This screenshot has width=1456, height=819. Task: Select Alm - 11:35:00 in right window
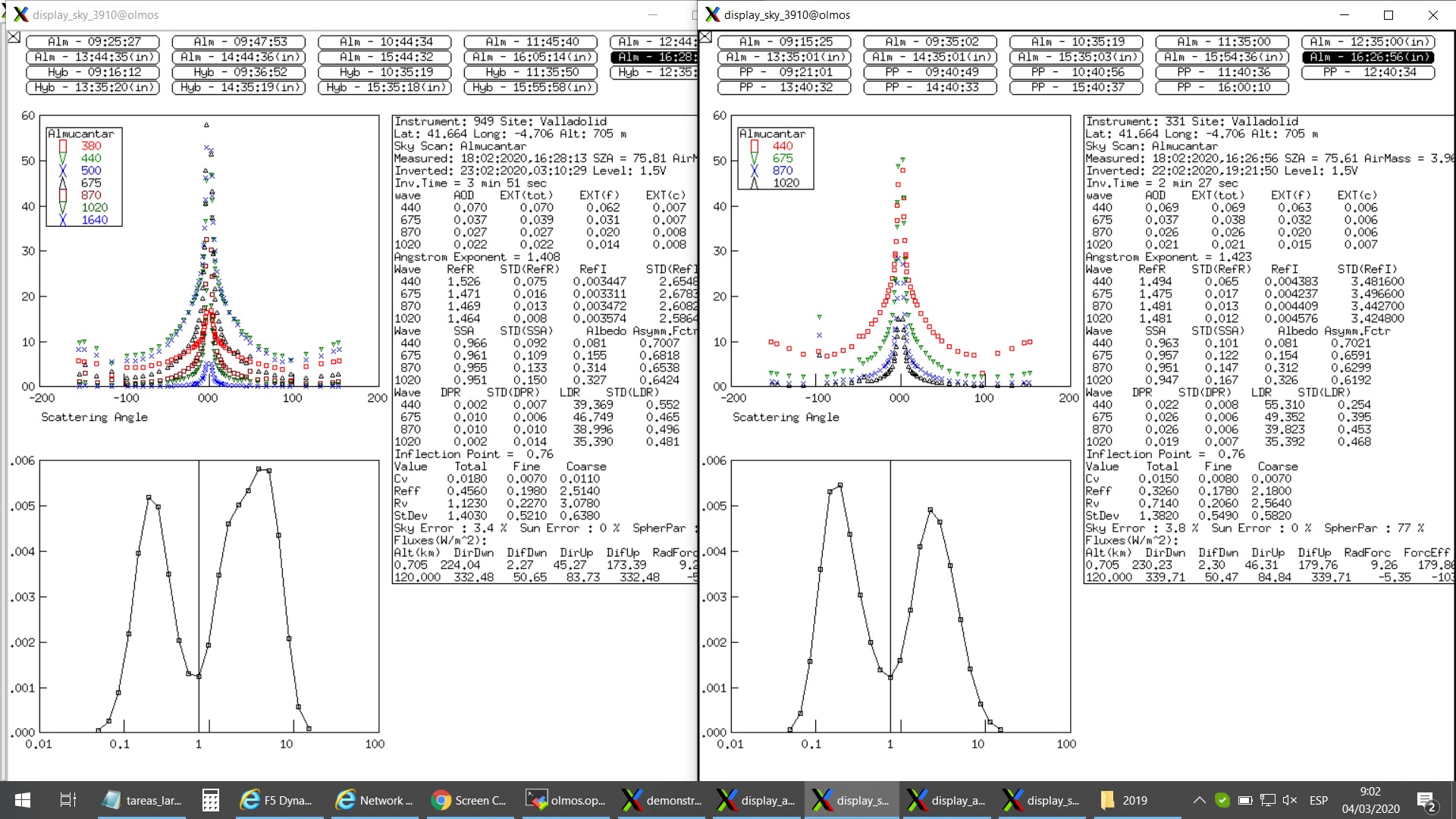click(x=1222, y=42)
